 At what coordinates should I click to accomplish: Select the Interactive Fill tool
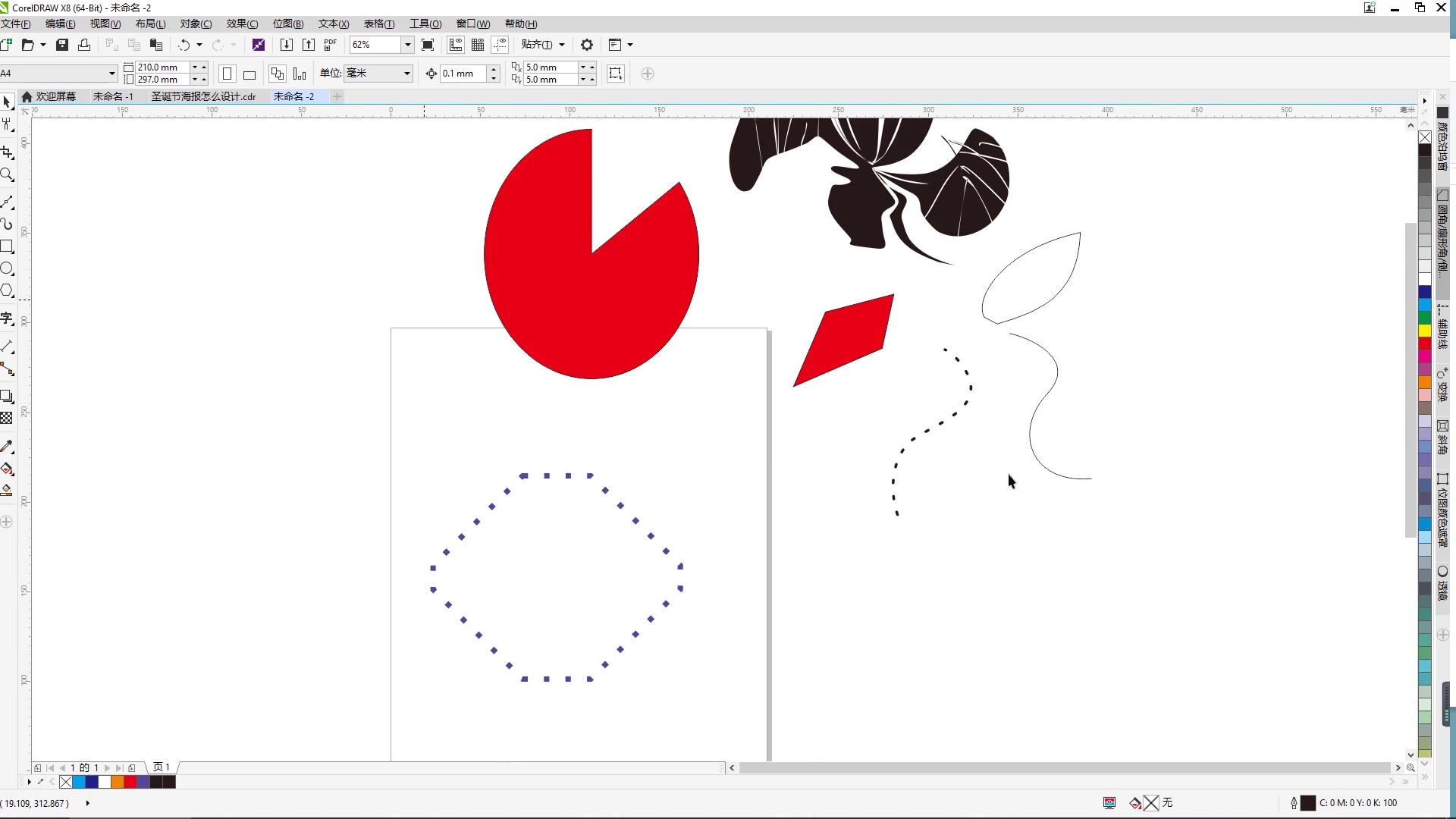tap(7, 469)
